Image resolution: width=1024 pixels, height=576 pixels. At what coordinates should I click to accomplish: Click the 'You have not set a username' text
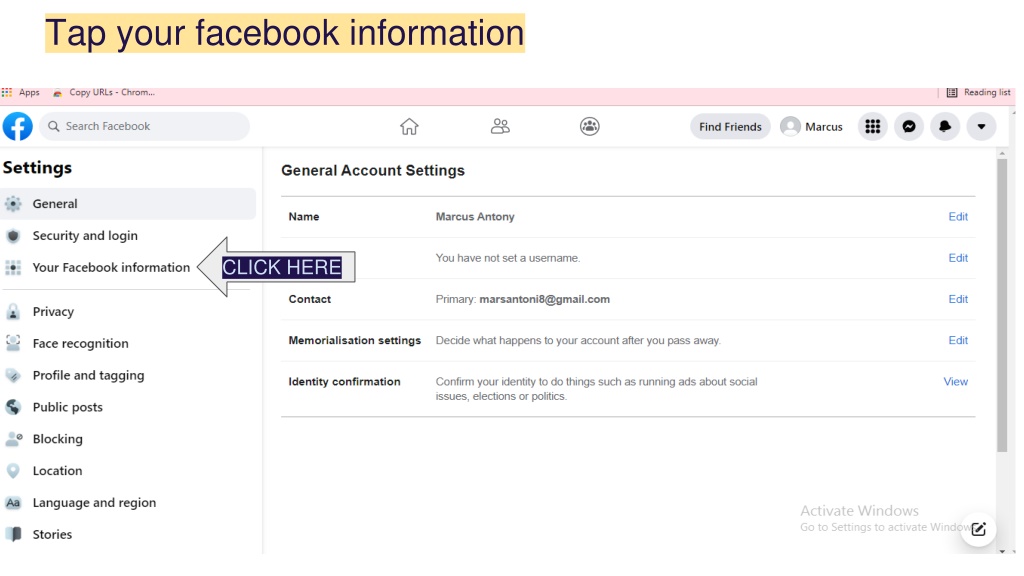[507, 258]
